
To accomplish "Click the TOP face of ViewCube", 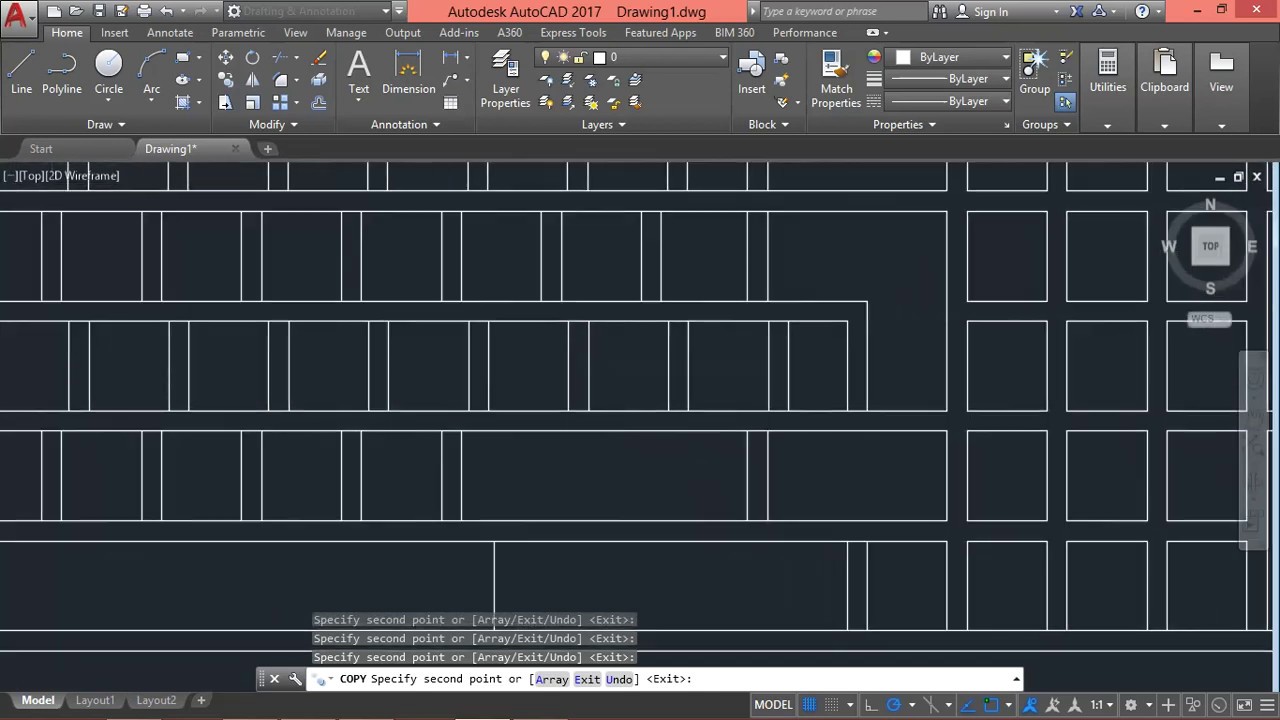I will coord(1210,246).
